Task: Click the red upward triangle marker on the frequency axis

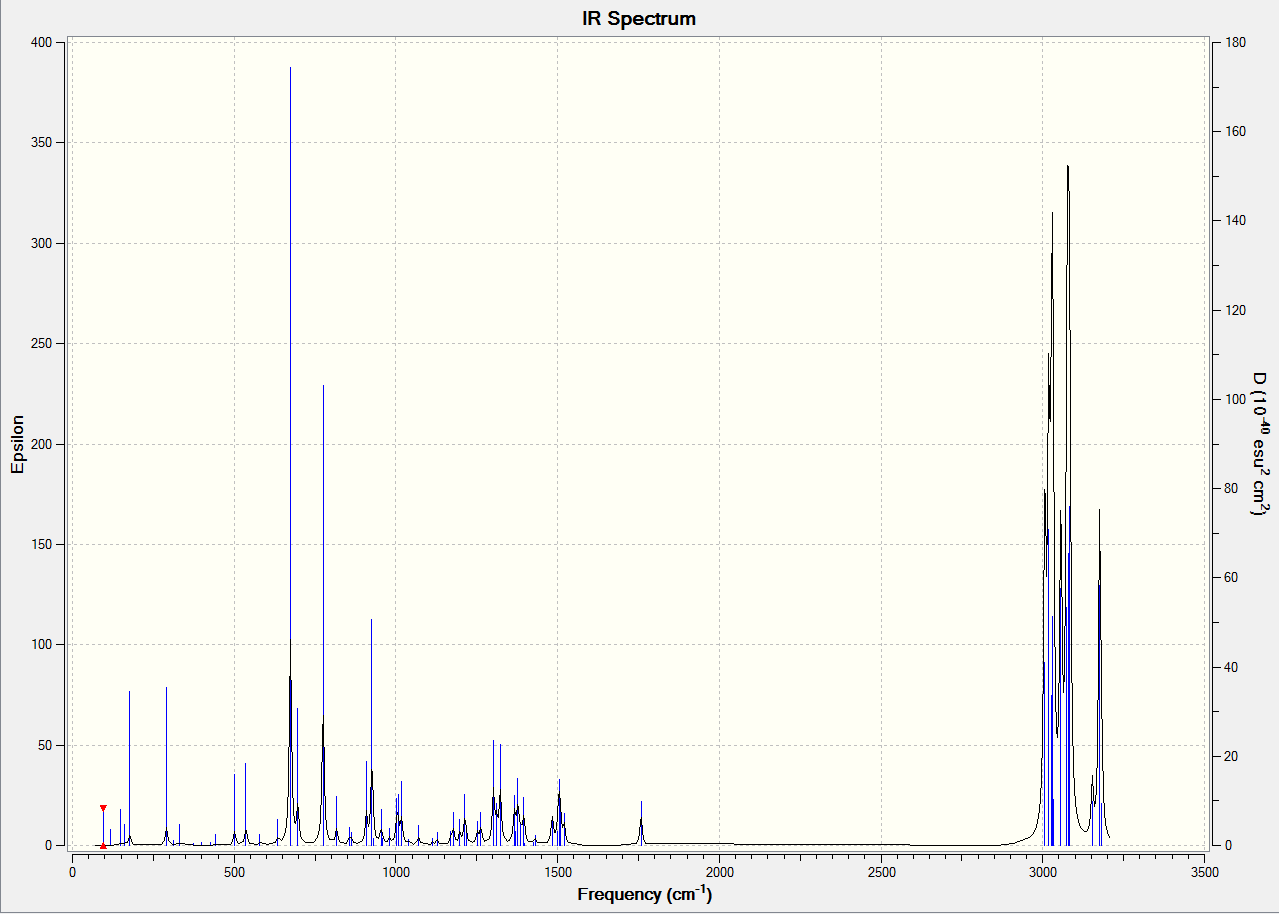Action: (103, 845)
